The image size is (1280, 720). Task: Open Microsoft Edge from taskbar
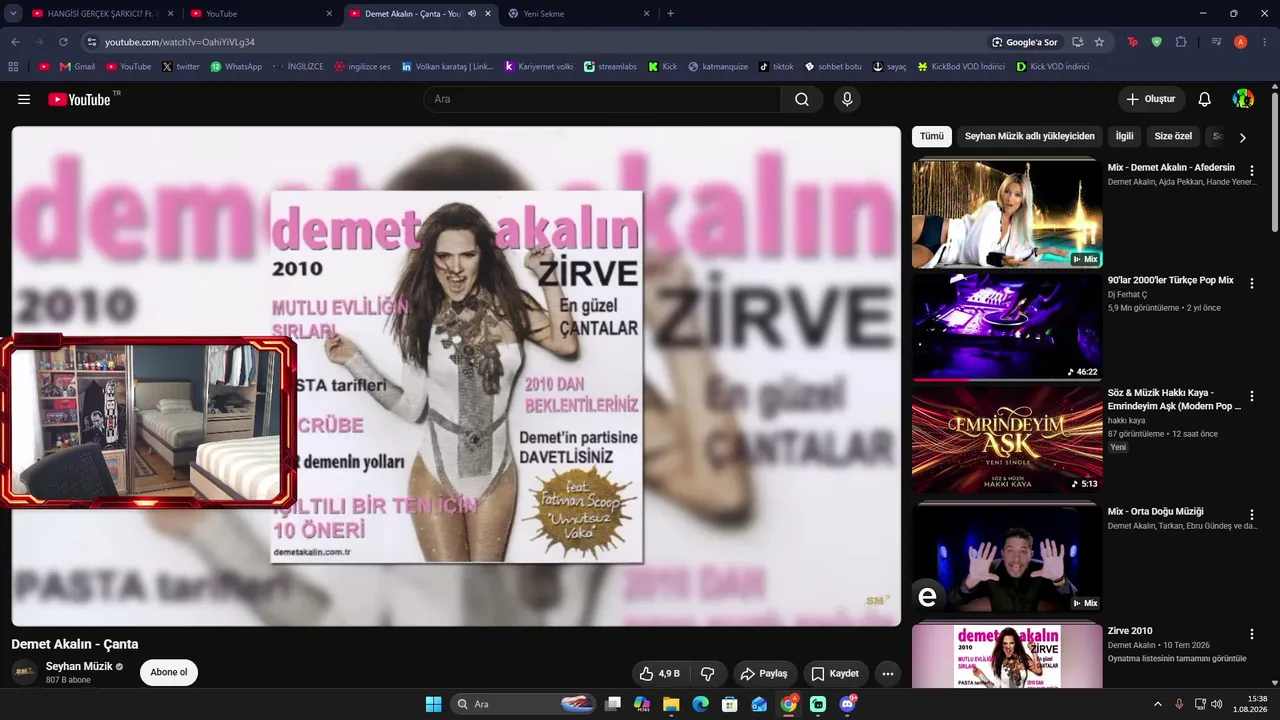(x=700, y=704)
